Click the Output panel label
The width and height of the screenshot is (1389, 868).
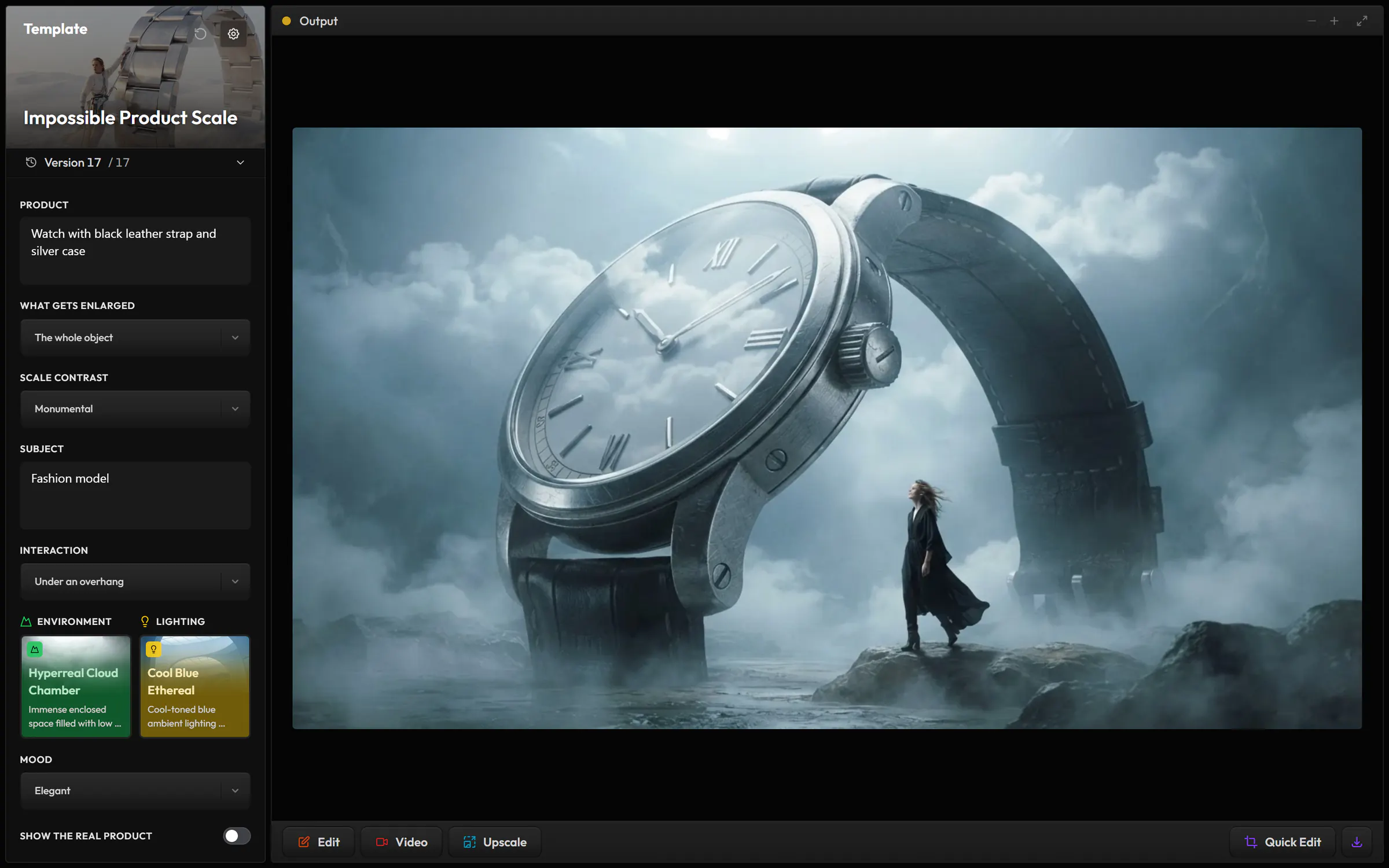(318, 21)
